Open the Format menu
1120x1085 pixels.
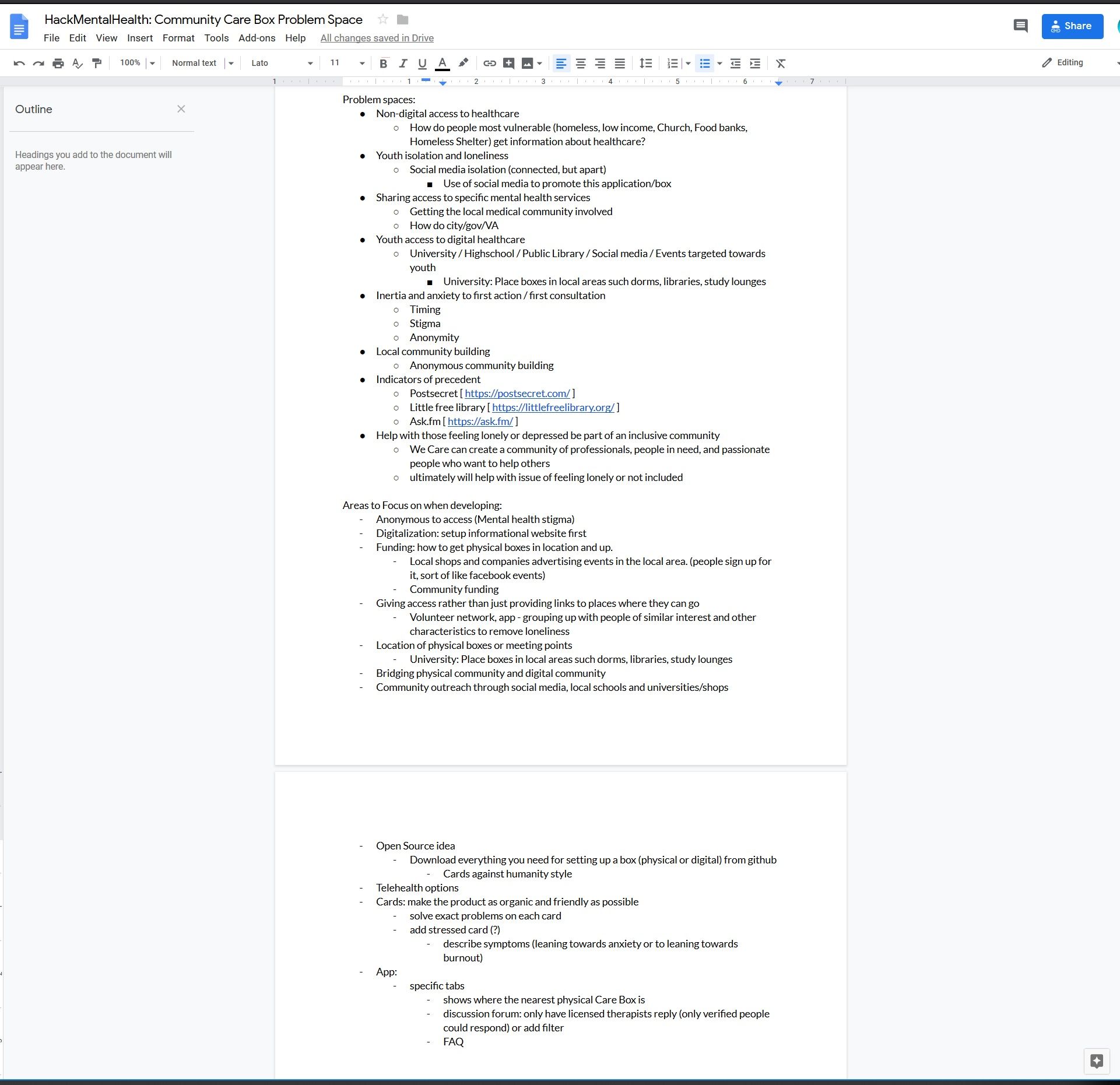point(177,38)
